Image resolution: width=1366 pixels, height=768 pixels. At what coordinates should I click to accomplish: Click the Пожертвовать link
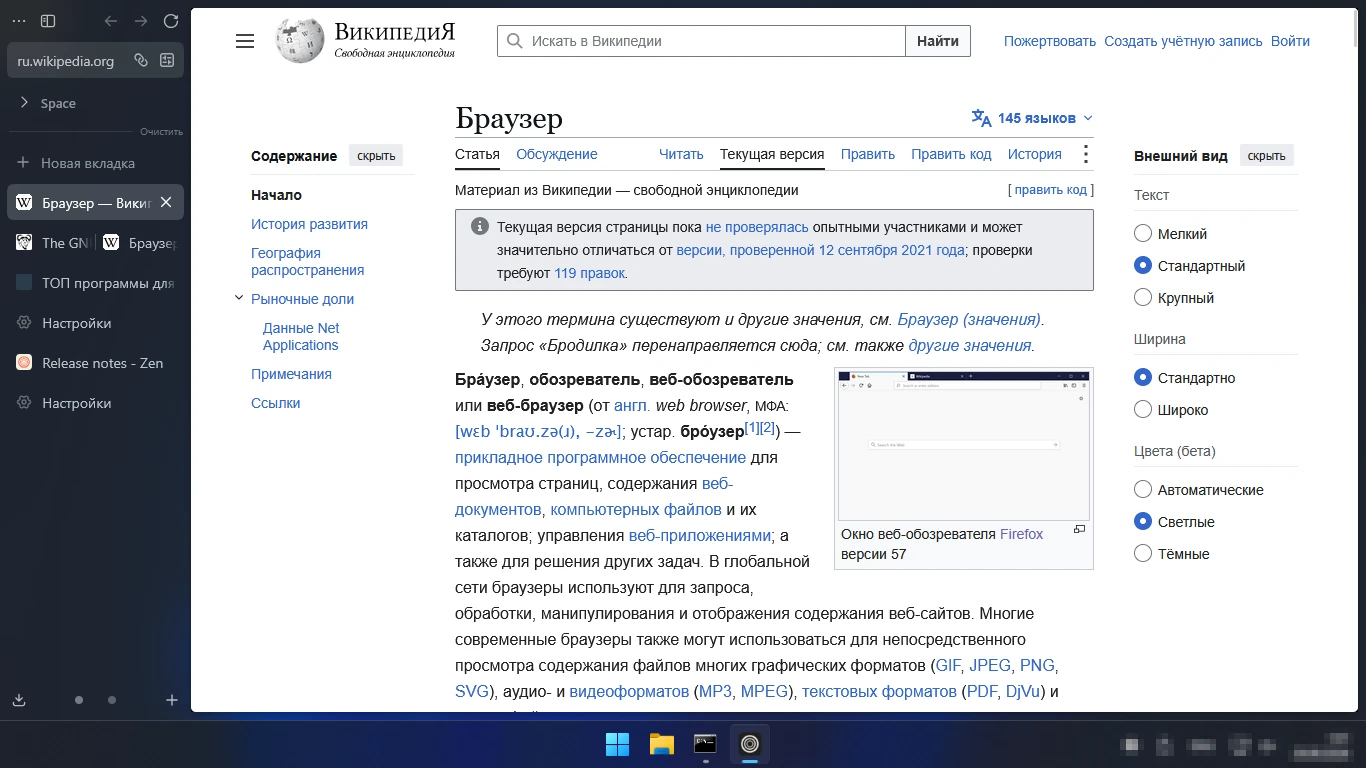(1050, 41)
